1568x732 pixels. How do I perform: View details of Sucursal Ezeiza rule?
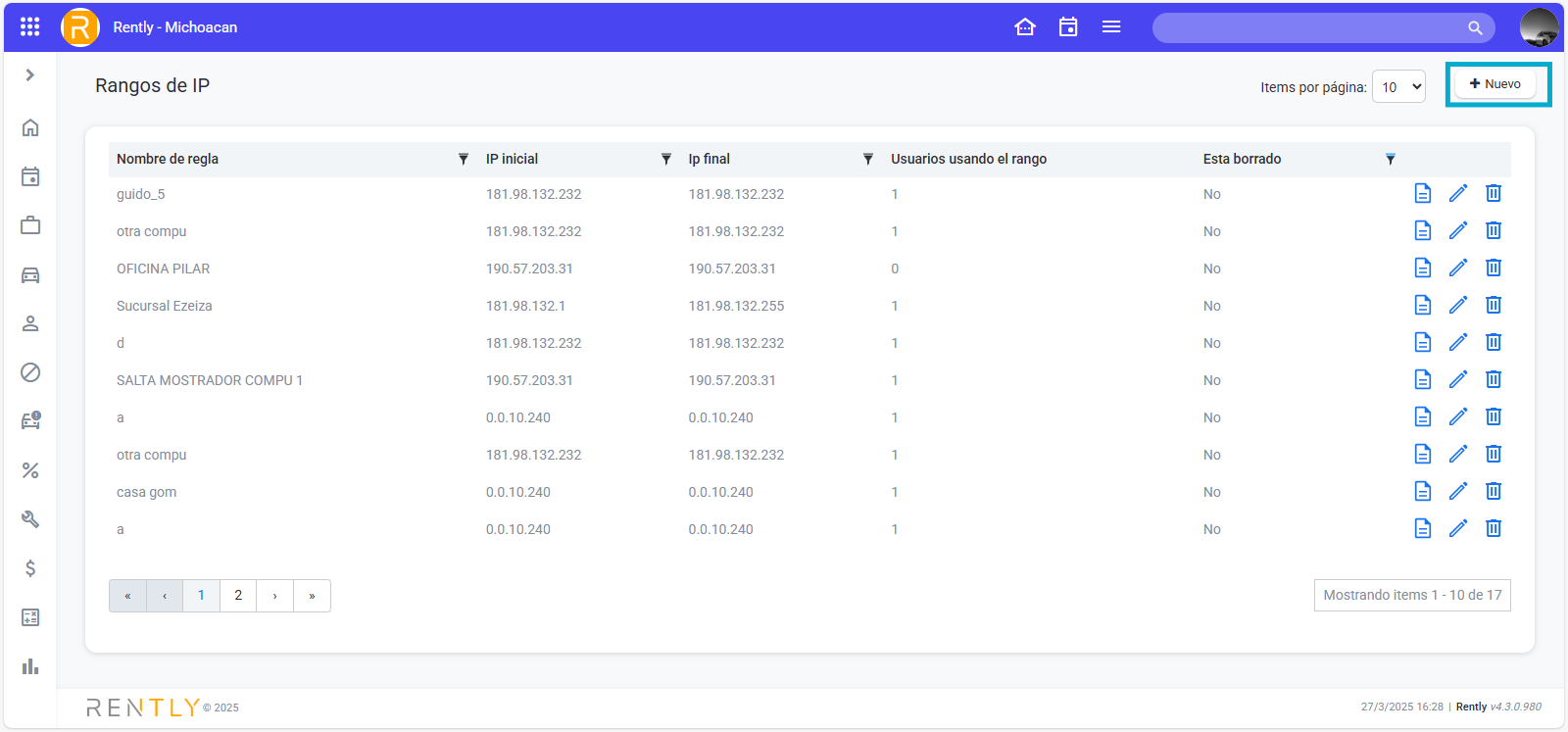tap(1423, 305)
